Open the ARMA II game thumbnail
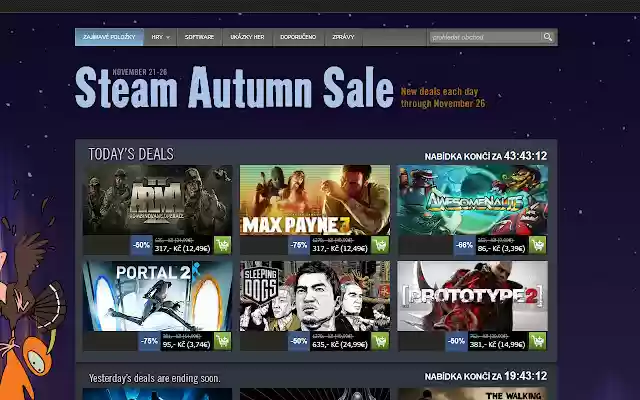 point(158,200)
